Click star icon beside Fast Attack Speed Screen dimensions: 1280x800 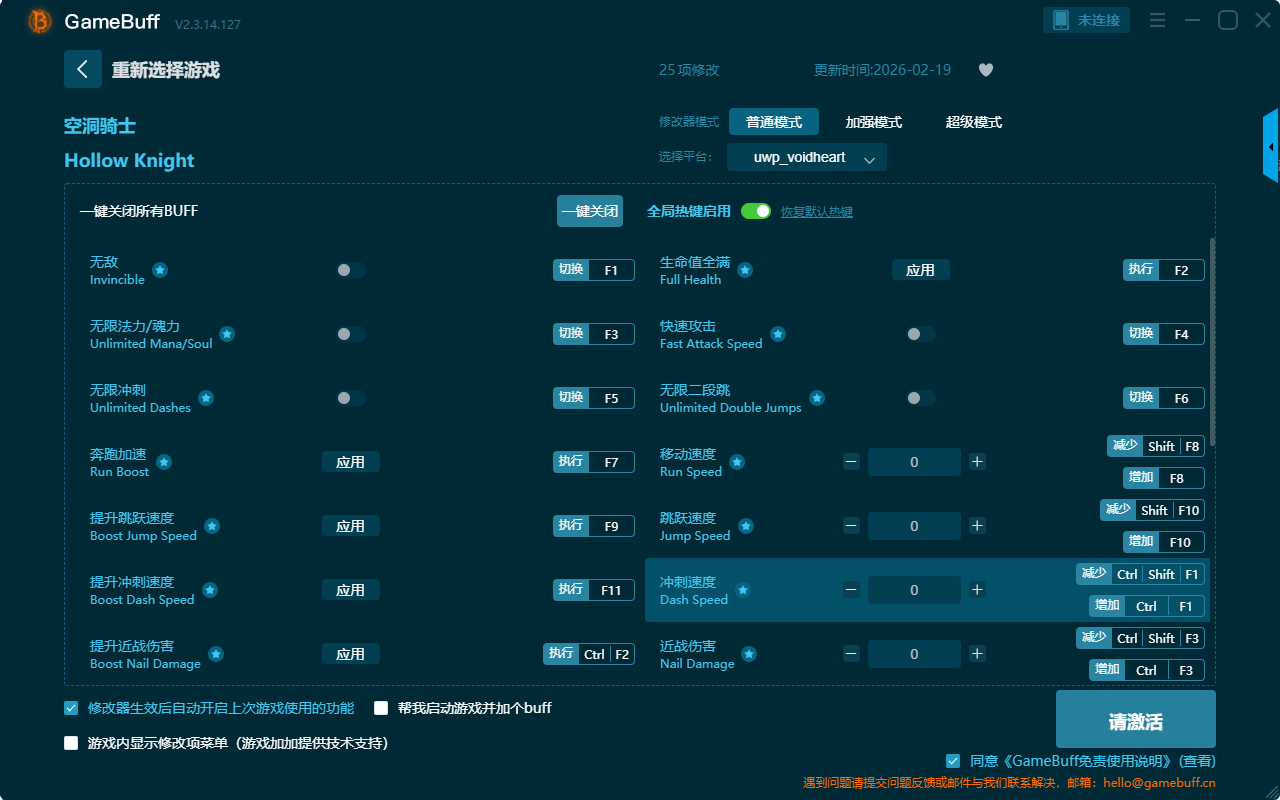coord(778,334)
